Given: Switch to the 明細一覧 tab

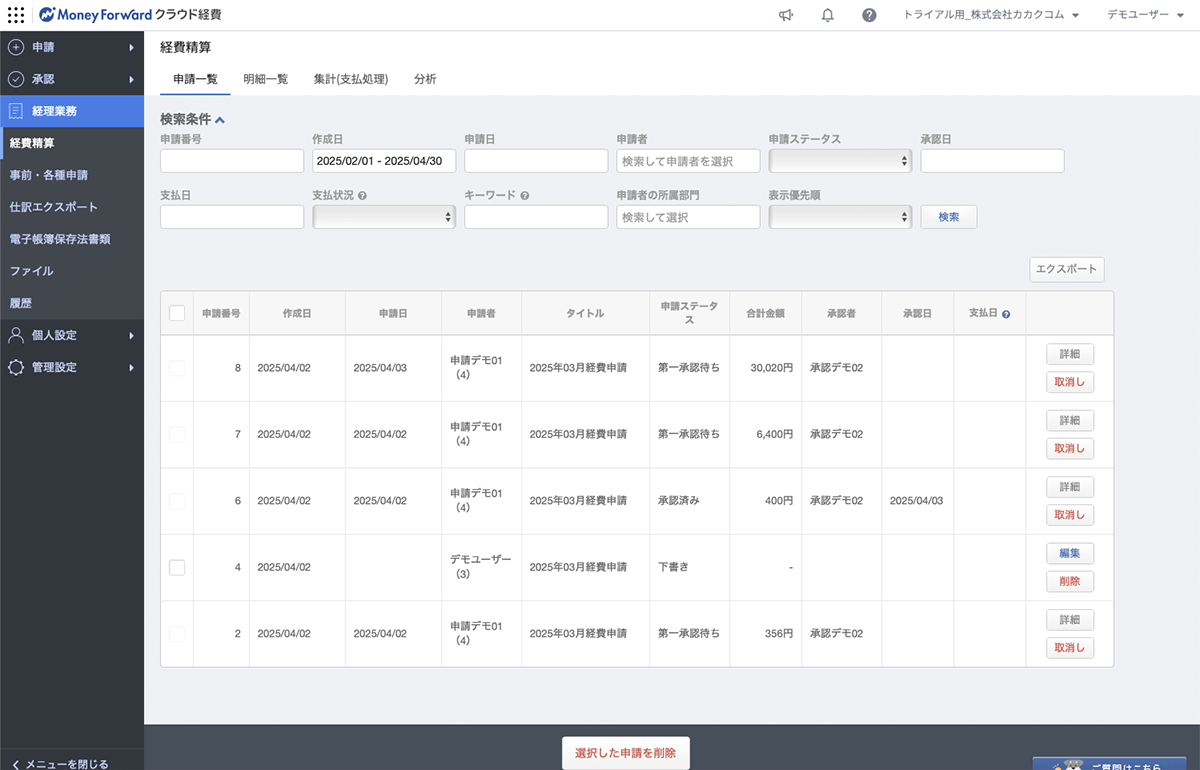Looking at the screenshot, I should pyautogui.click(x=266, y=79).
